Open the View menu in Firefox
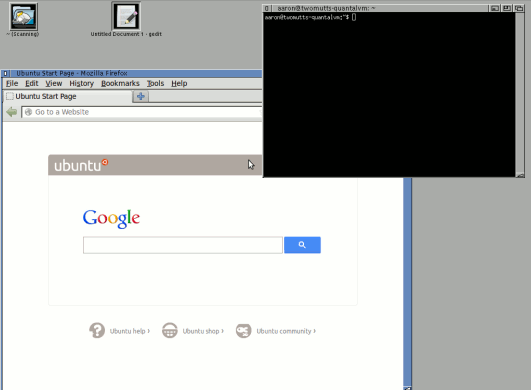Screen dimensions: 531x390 click(54, 83)
